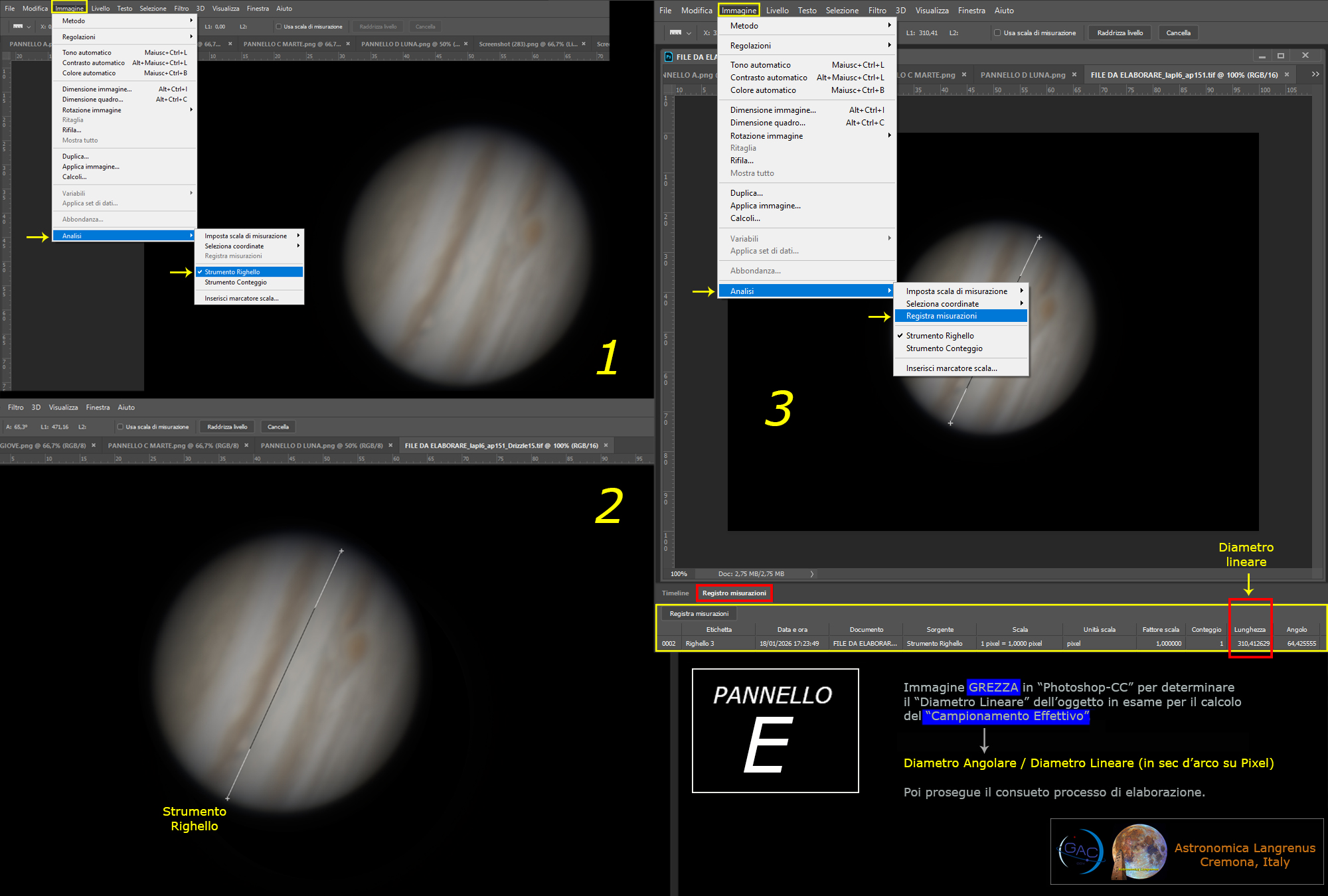Image resolution: width=1328 pixels, height=896 pixels.
Task: Select the Righello 3 row in the measurement log
Action: (700, 644)
